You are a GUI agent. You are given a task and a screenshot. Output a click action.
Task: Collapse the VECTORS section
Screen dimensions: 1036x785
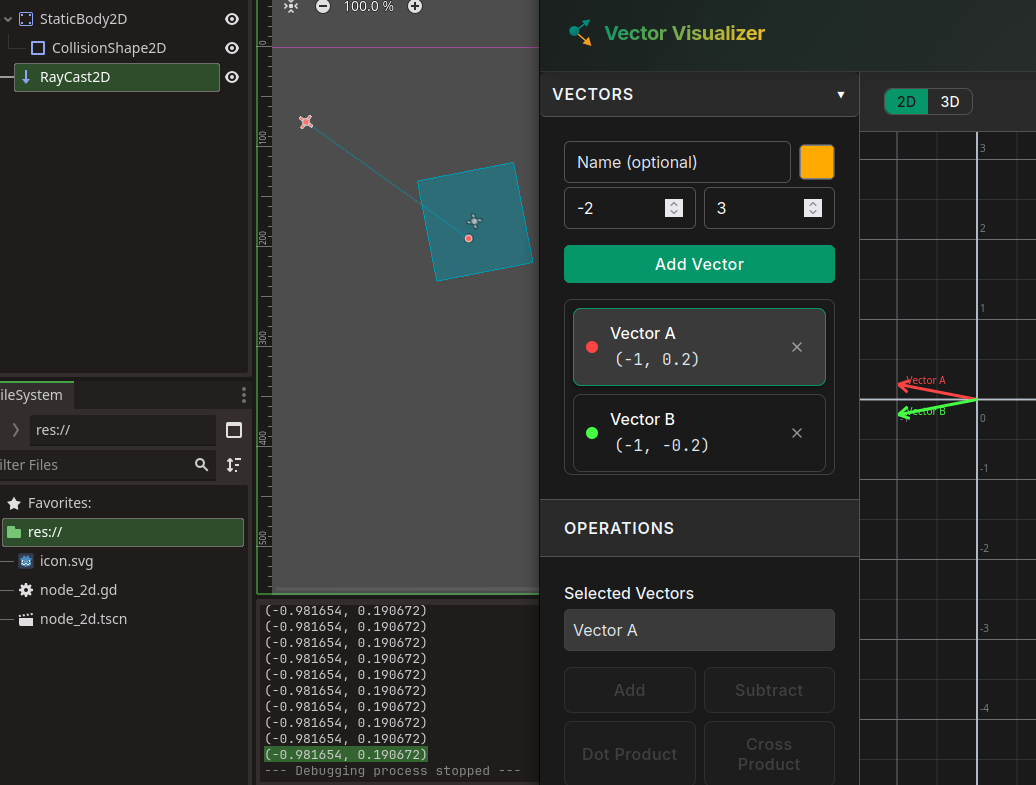coord(840,95)
